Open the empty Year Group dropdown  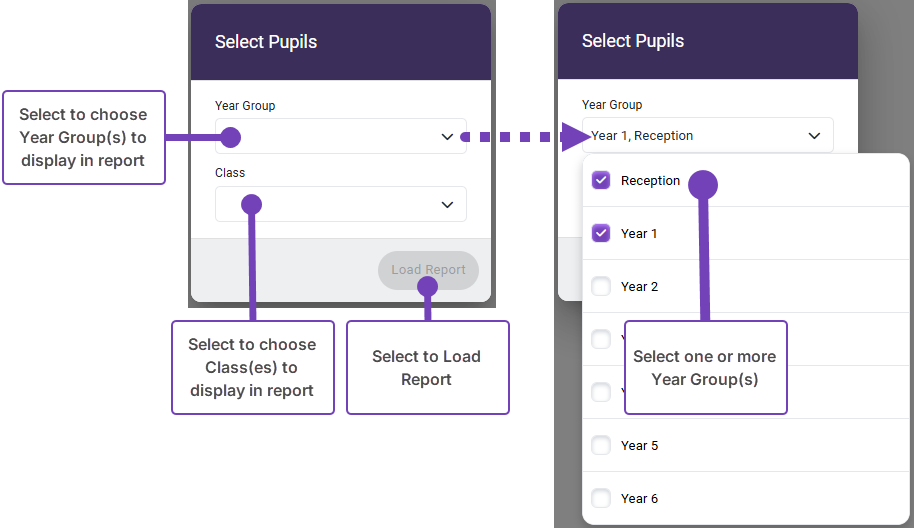point(447,137)
